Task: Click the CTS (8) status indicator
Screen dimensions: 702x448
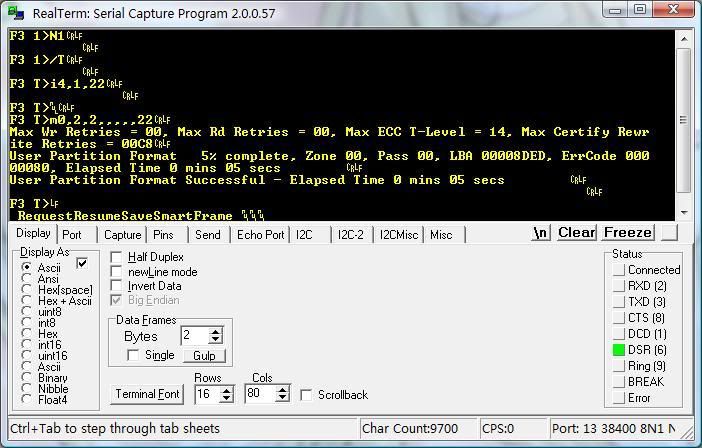Action: [x=619, y=318]
